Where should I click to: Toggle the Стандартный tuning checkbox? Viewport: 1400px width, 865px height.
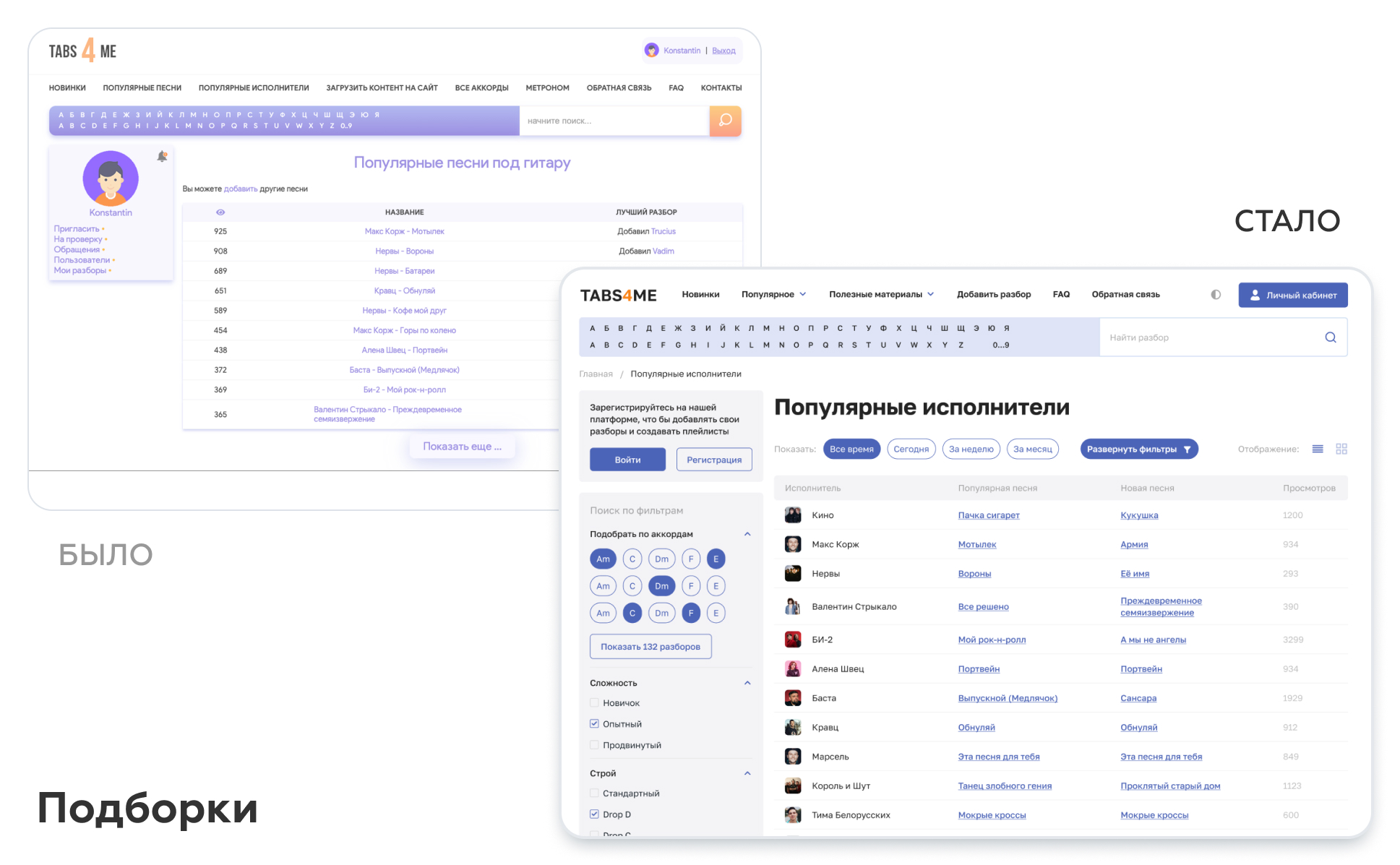(x=594, y=793)
